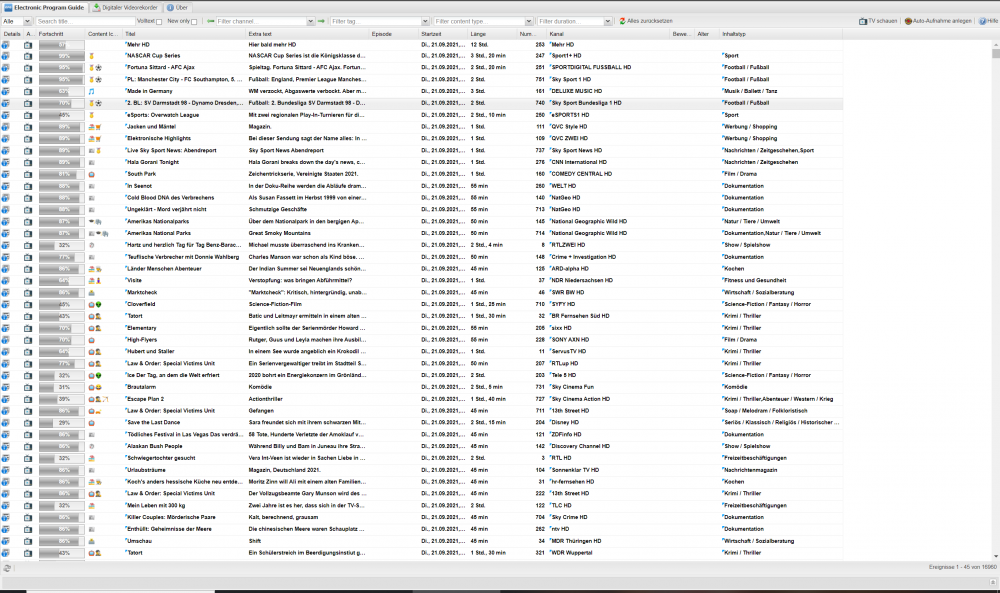This screenshot has width=1000, height=593.
Task: Record icon for Marktcheck row
Action: pos(27,293)
